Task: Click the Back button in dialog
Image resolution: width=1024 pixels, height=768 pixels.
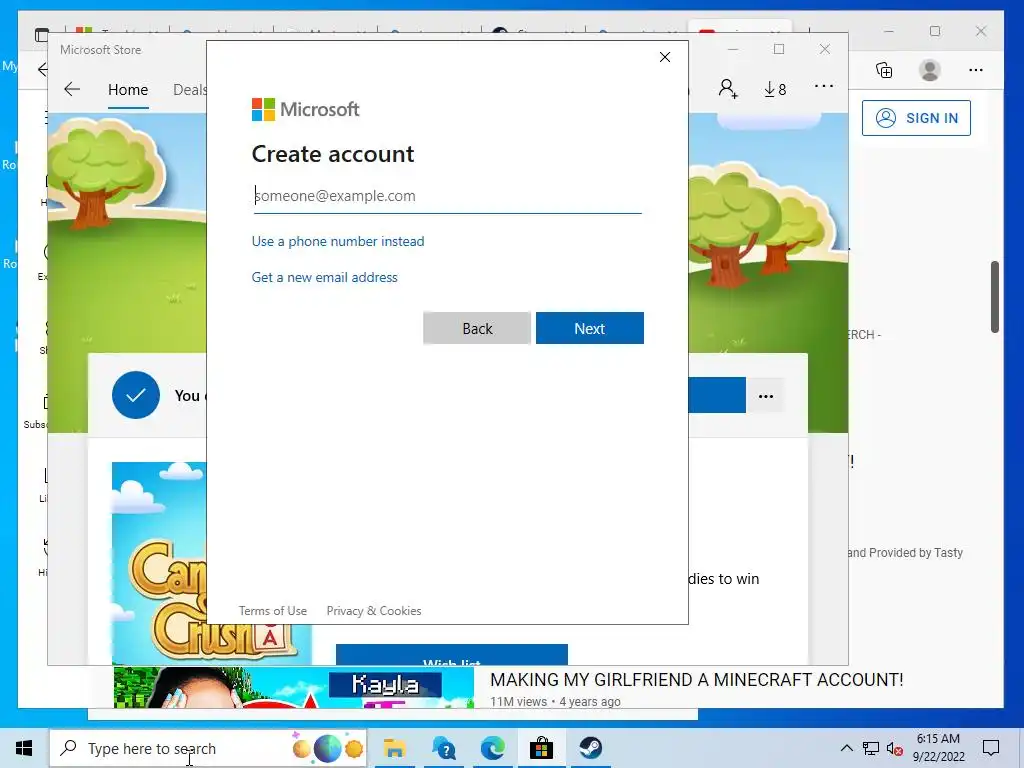Action: (477, 328)
